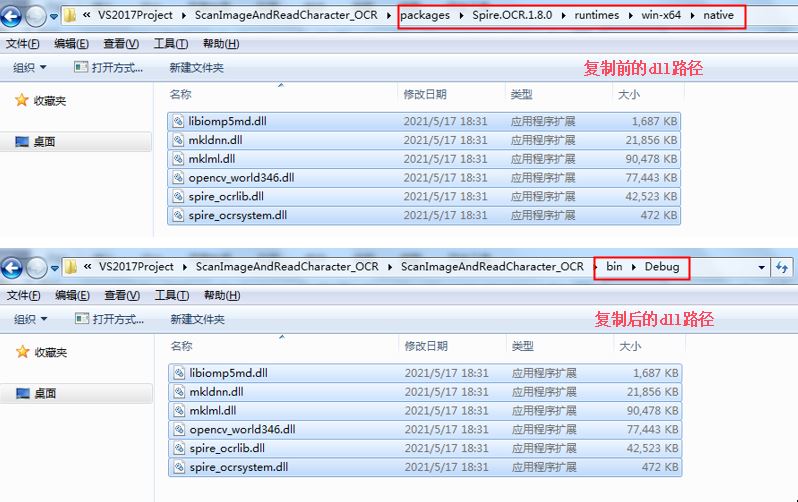This screenshot has height=502, width=798.
Task: Click win-x64 breadcrumb in top address bar
Action: (661, 15)
